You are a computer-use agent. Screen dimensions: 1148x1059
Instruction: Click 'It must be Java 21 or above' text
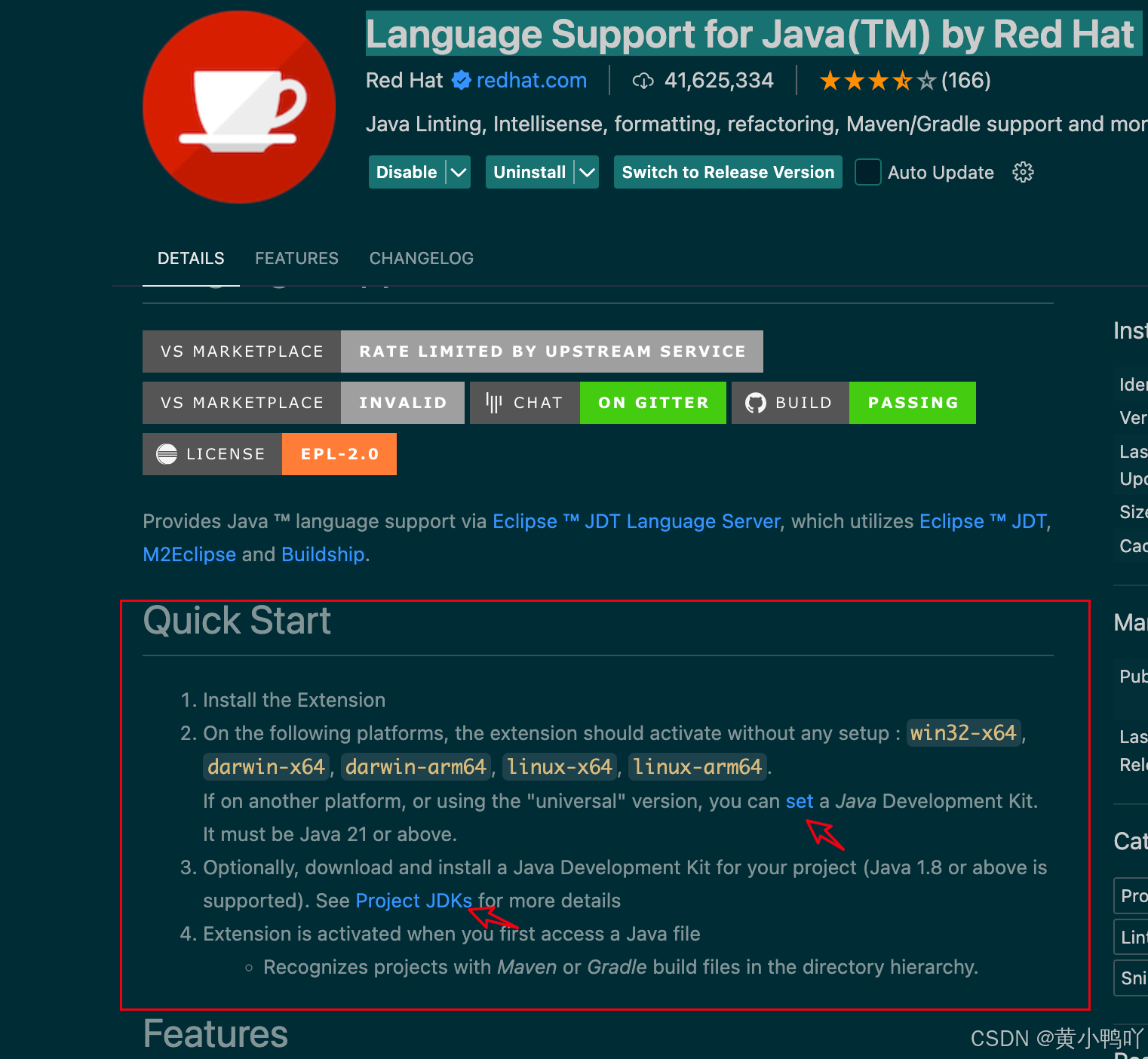pyautogui.click(x=330, y=834)
